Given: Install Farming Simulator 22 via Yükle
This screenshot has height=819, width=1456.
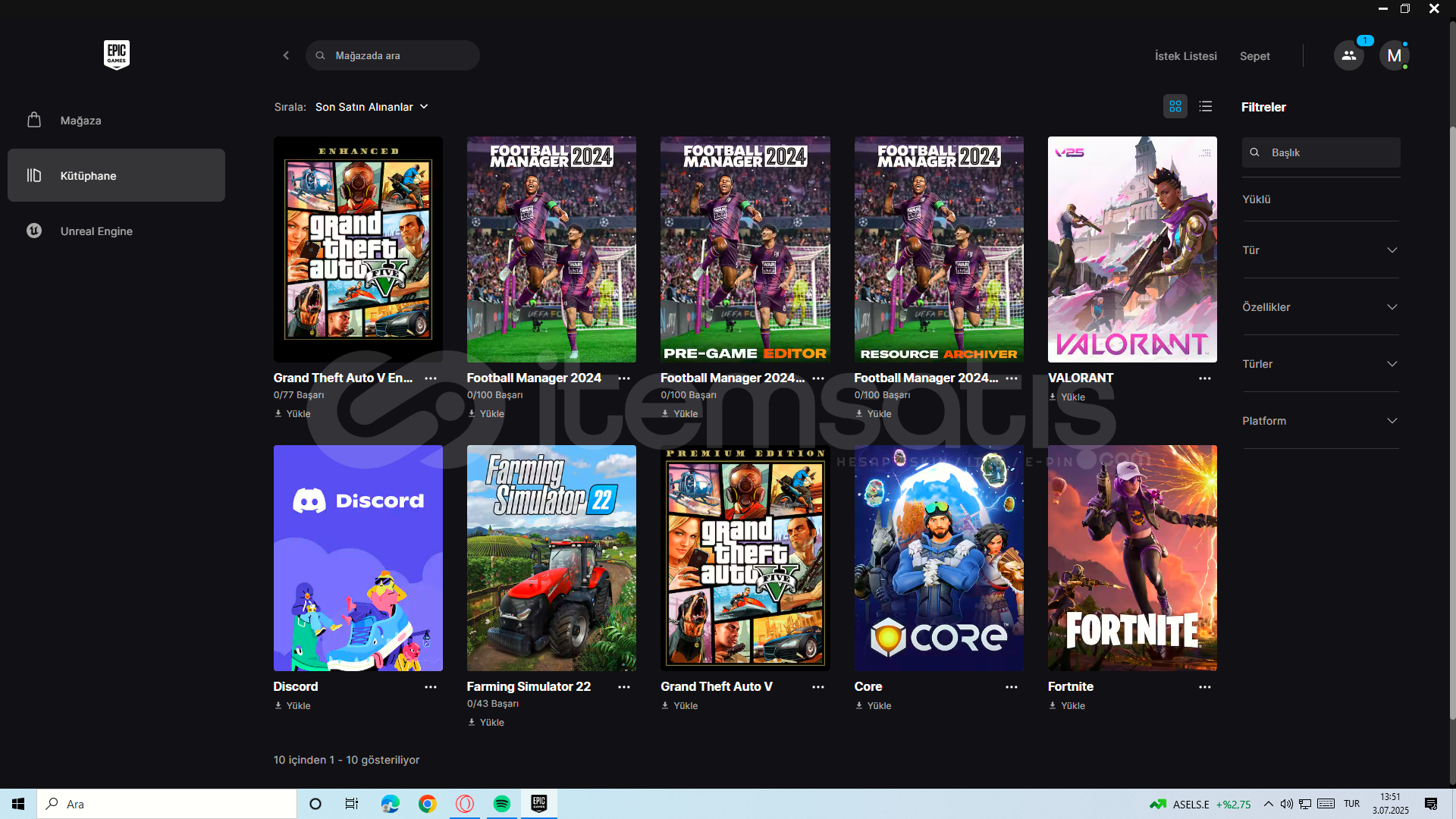Looking at the screenshot, I should (x=486, y=722).
